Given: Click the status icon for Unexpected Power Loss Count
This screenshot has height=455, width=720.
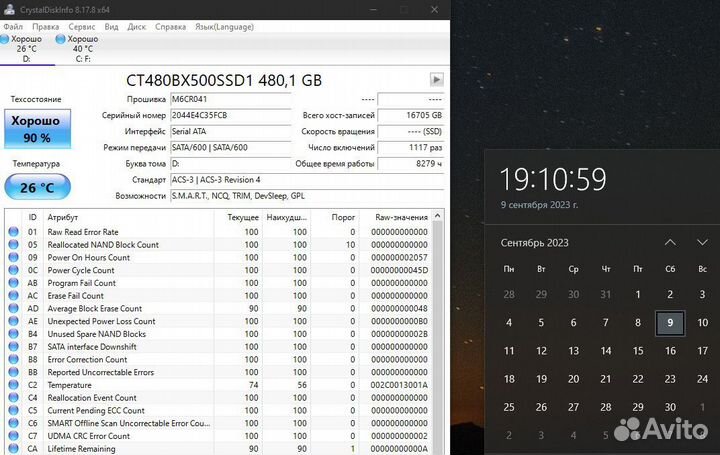Looking at the screenshot, I should coord(13,321).
